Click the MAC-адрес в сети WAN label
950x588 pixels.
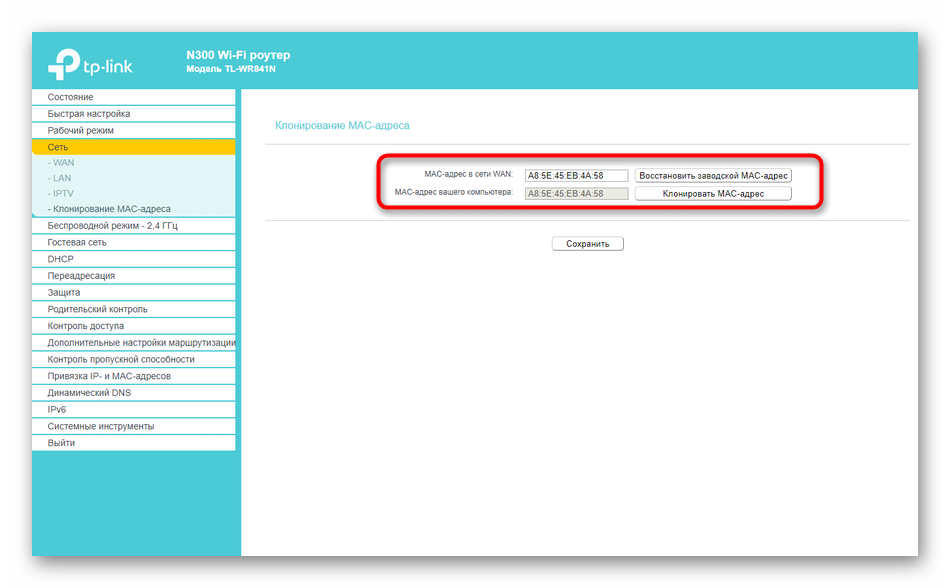point(468,174)
